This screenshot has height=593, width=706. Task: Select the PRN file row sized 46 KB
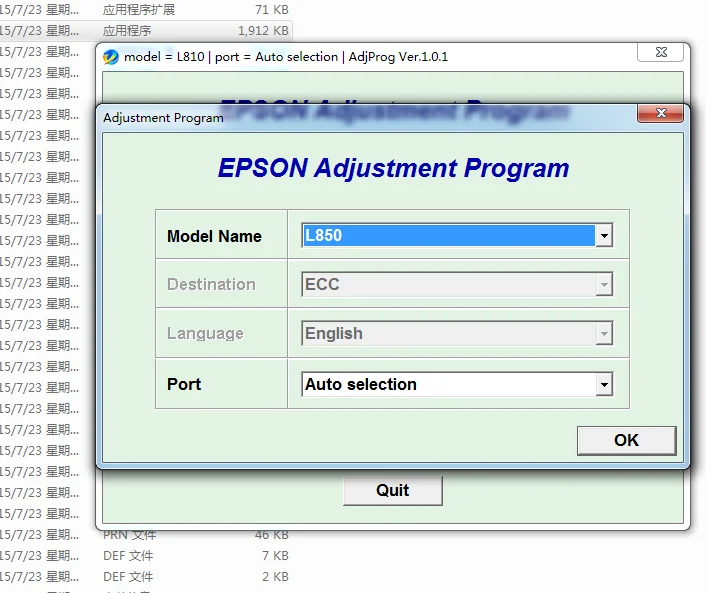coord(146,535)
